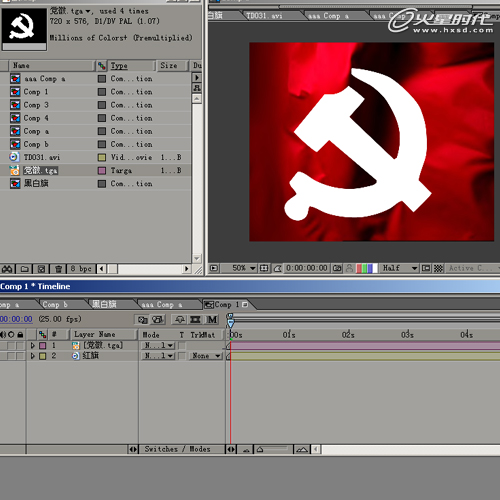Click the Comp 1 tab menu icon

tap(245, 304)
